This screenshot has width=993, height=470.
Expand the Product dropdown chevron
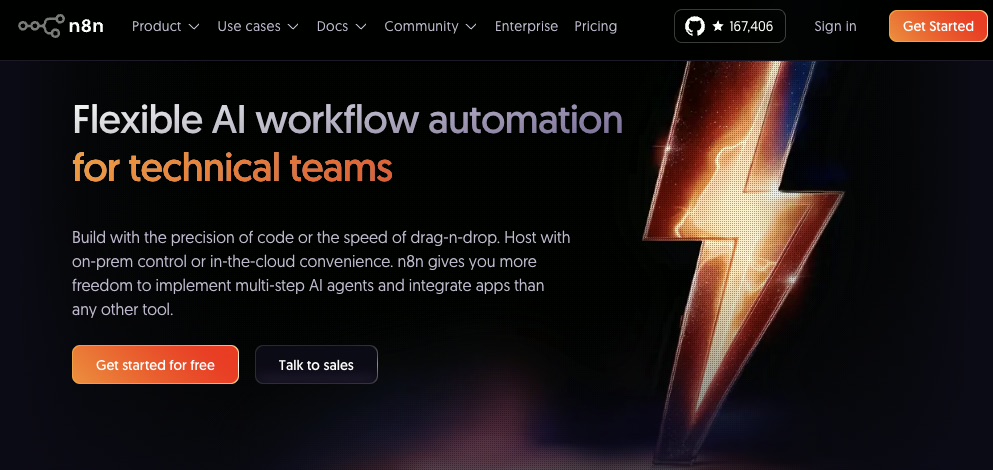click(194, 27)
